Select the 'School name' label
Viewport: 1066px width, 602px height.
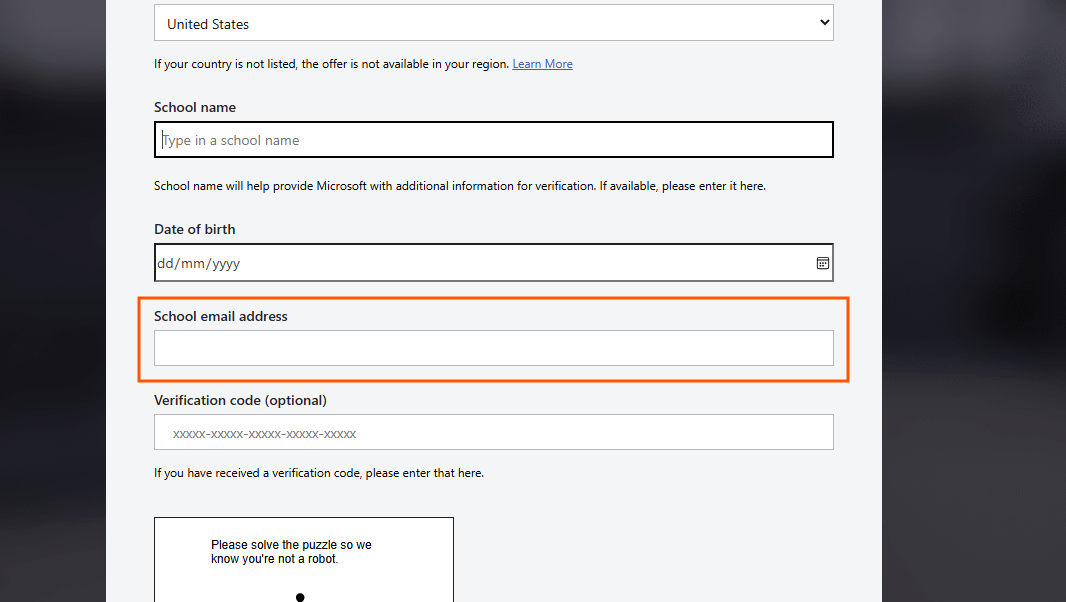(x=195, y=107)
